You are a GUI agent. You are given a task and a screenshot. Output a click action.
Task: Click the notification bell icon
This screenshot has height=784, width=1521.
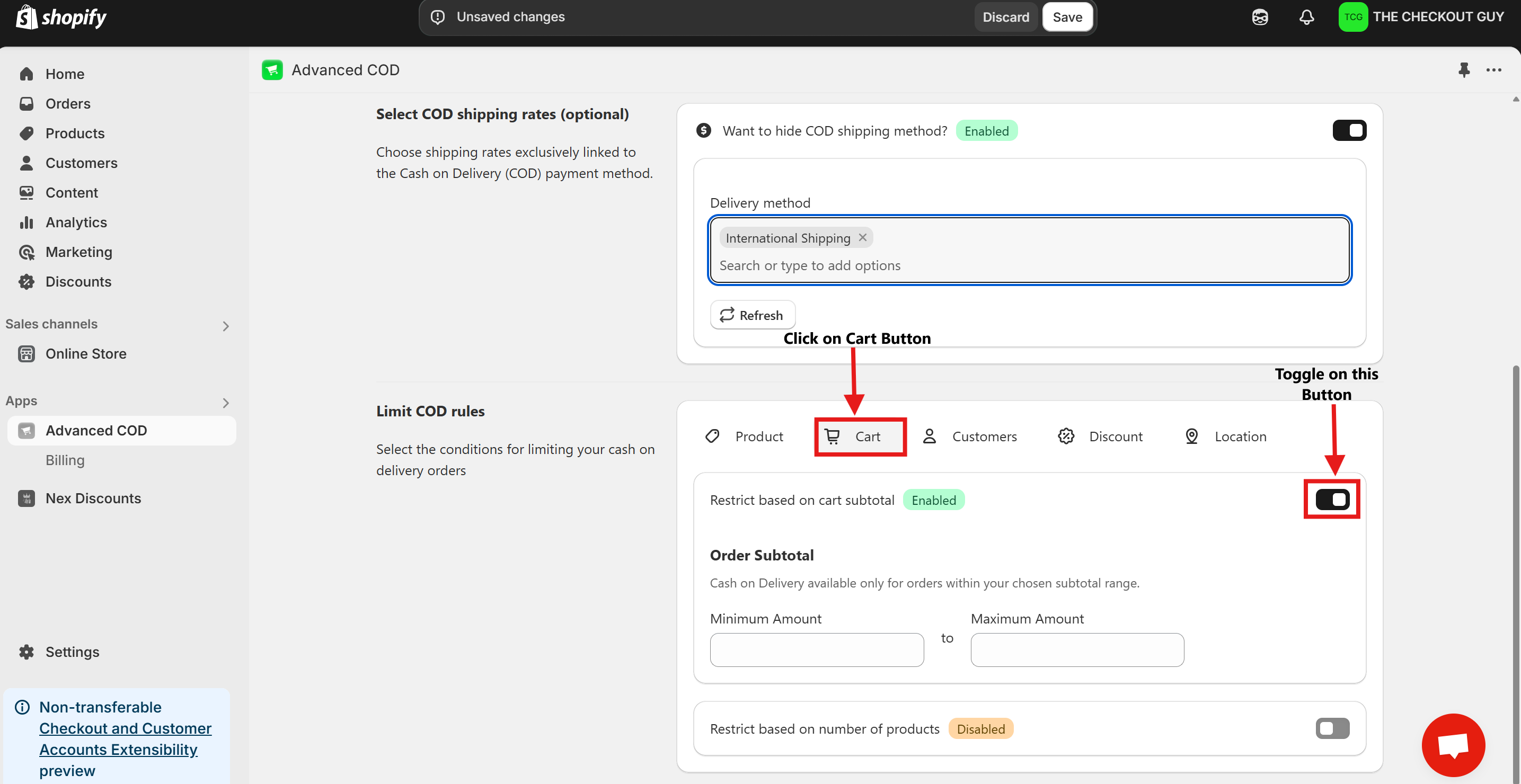1306,17
